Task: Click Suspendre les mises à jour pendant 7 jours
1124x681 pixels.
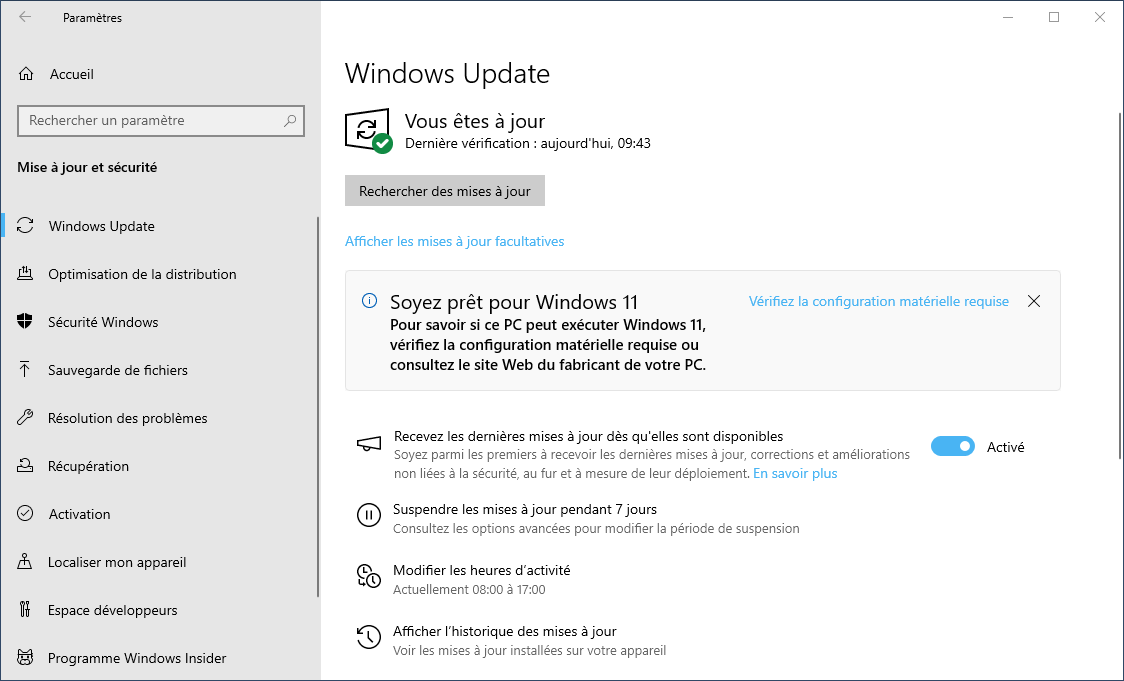Action: [x=525, y=509]
